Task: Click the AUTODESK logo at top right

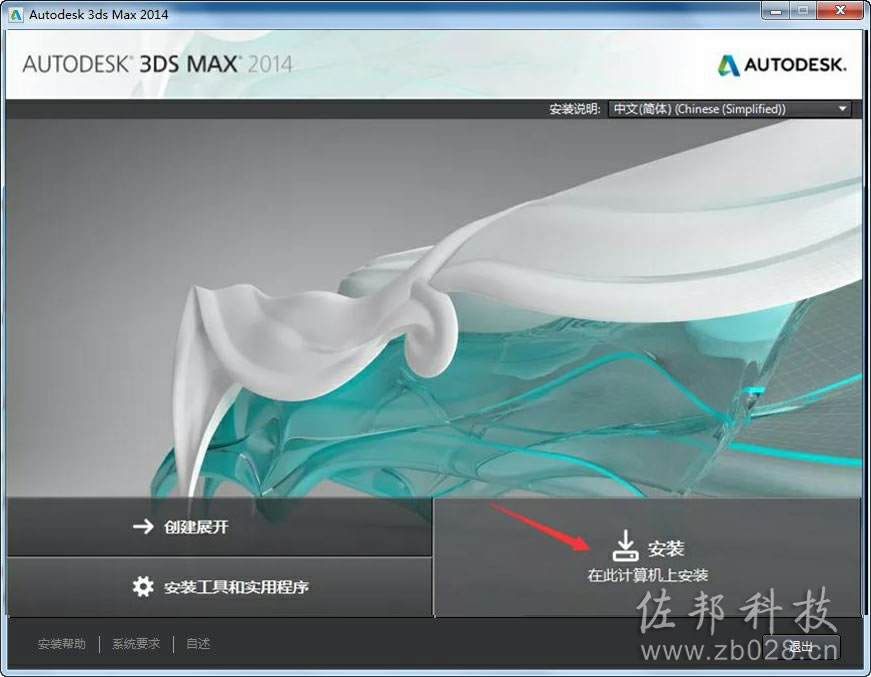Action: (x=782, y=65)
